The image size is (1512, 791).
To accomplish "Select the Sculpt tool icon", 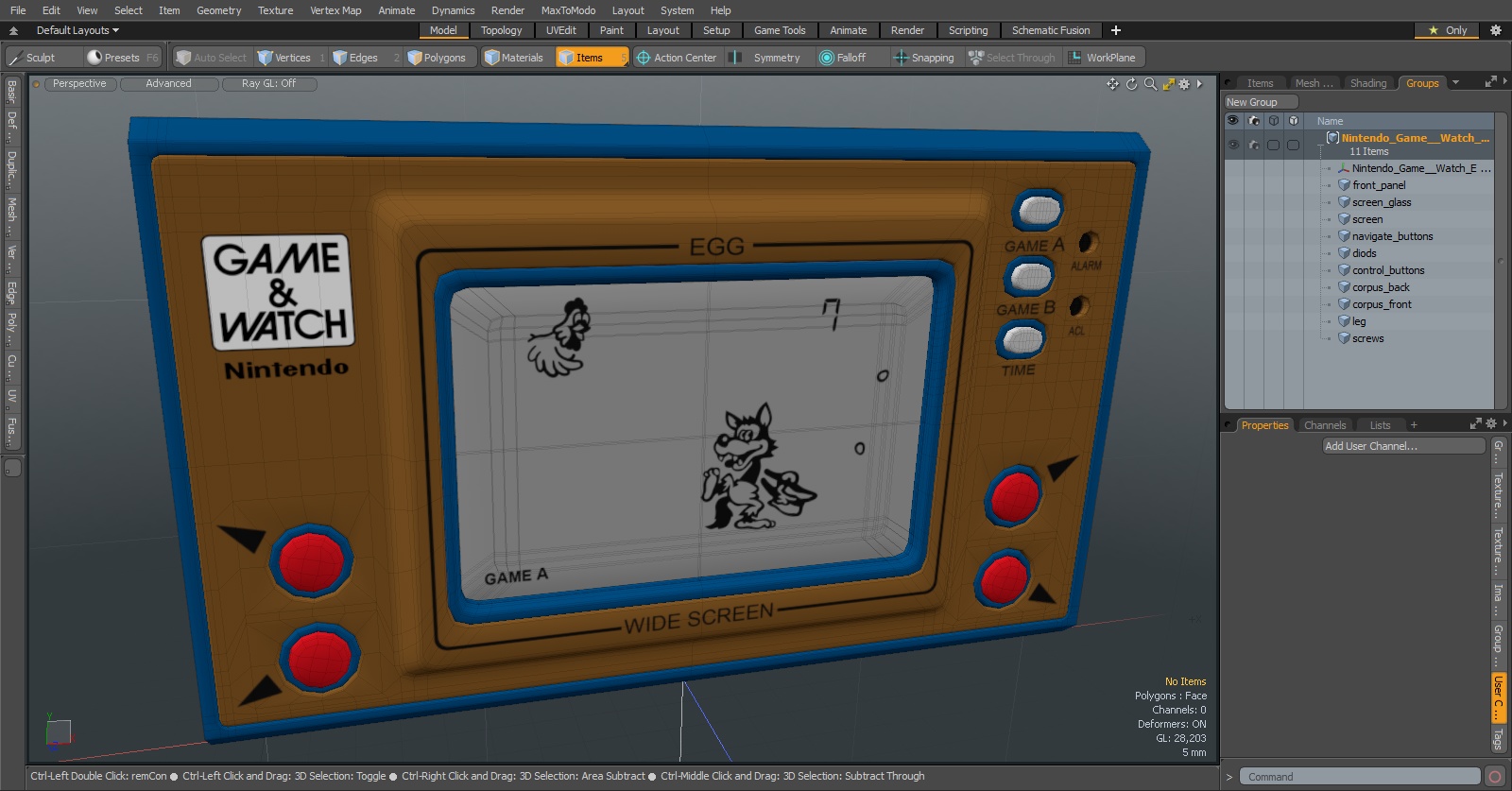I will tap(16, 58).
